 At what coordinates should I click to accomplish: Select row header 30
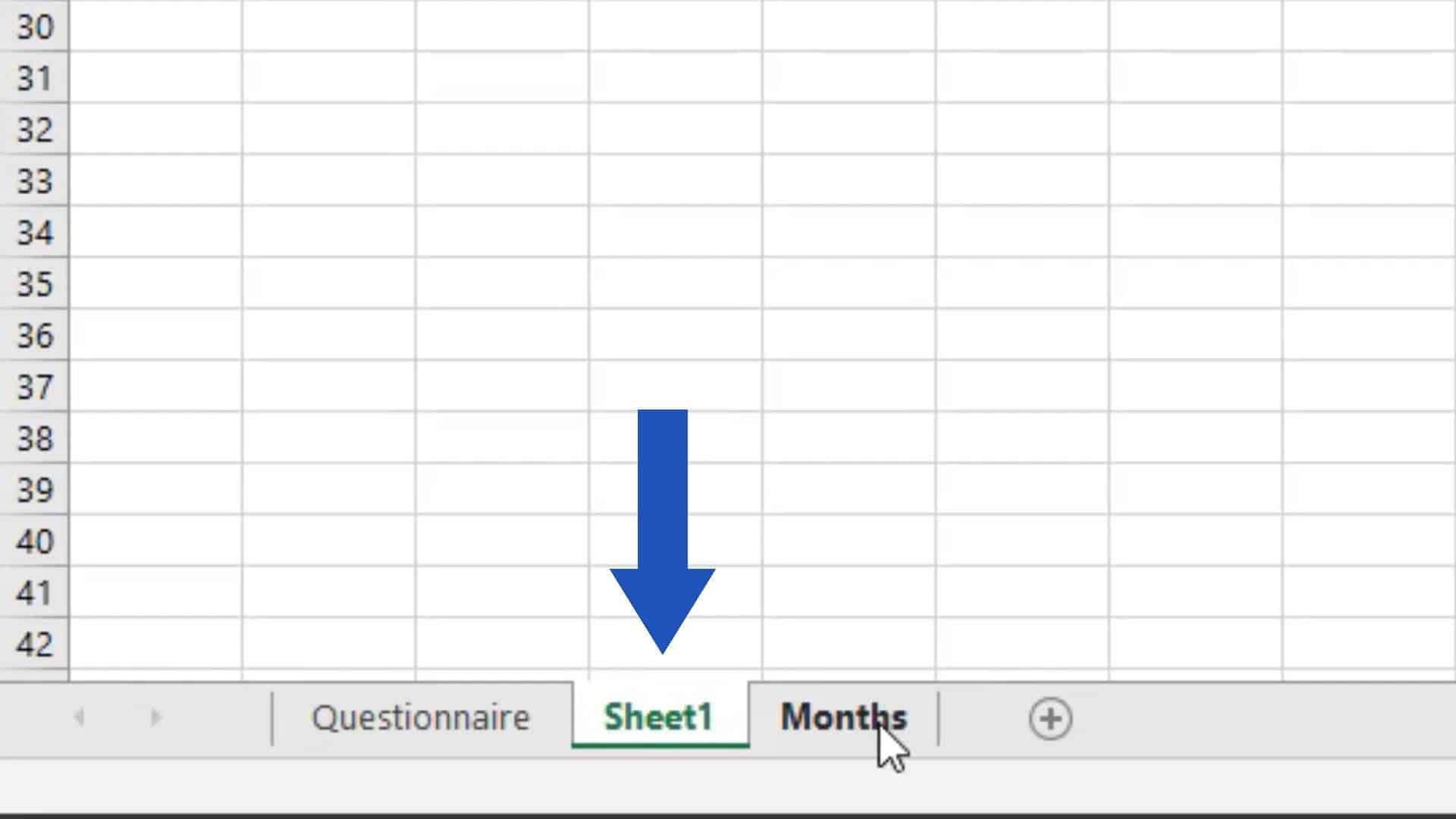pyautogui.click(x=33, y=27)
